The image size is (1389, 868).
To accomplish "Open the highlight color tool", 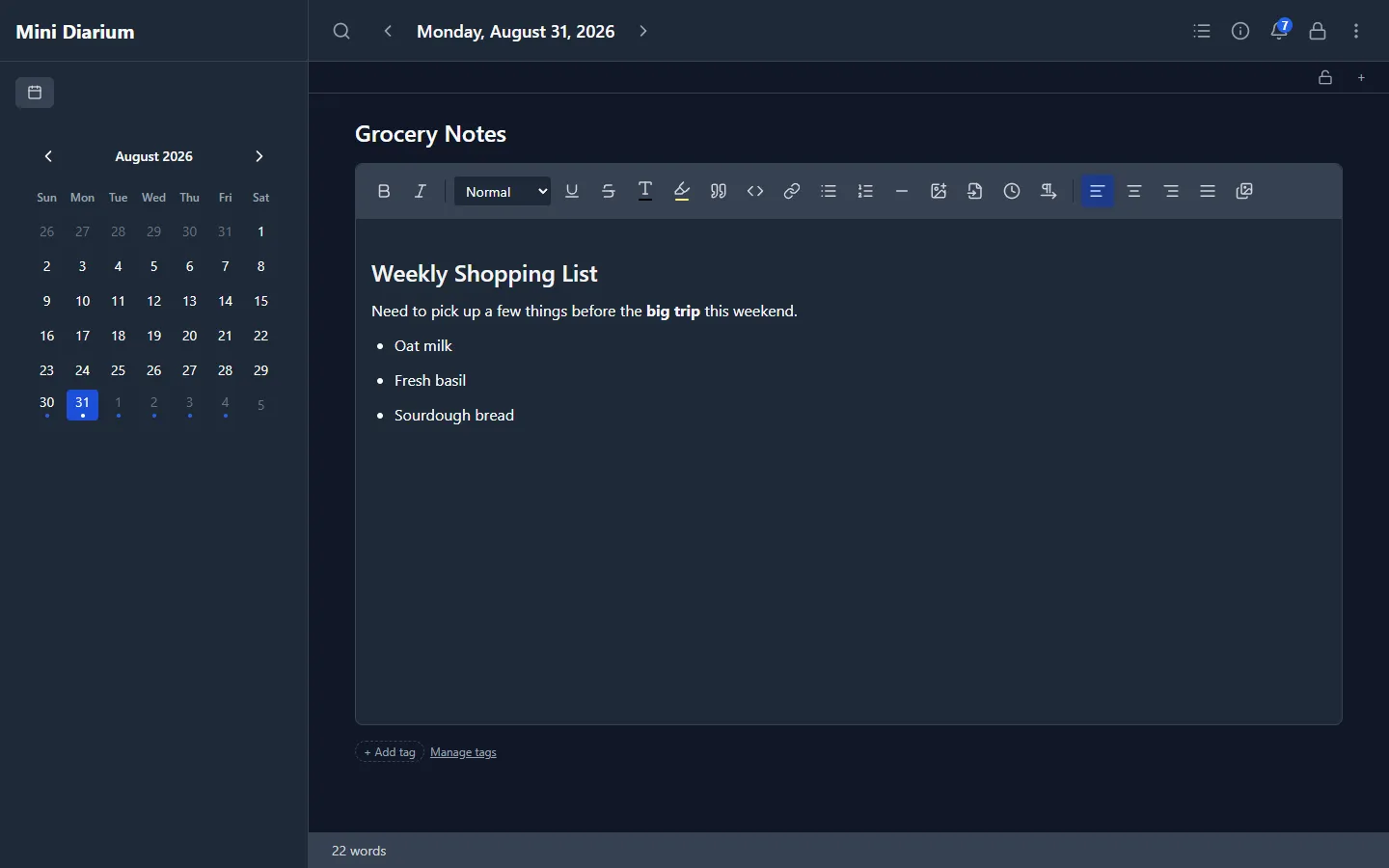I will click(682, 191).
